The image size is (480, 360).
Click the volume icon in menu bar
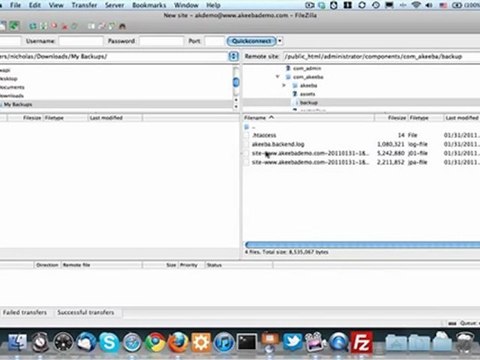(429, 5)
